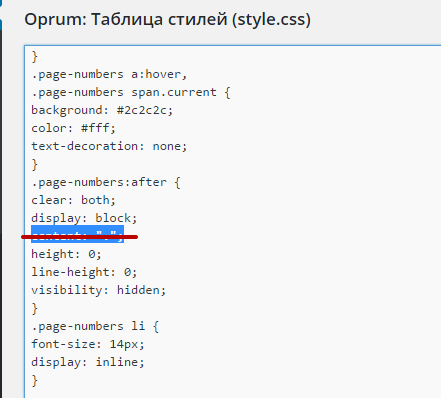Screen dimensions: 441x398
Task: Place cursor on 'color: #fff;' line
Action: 73,128
